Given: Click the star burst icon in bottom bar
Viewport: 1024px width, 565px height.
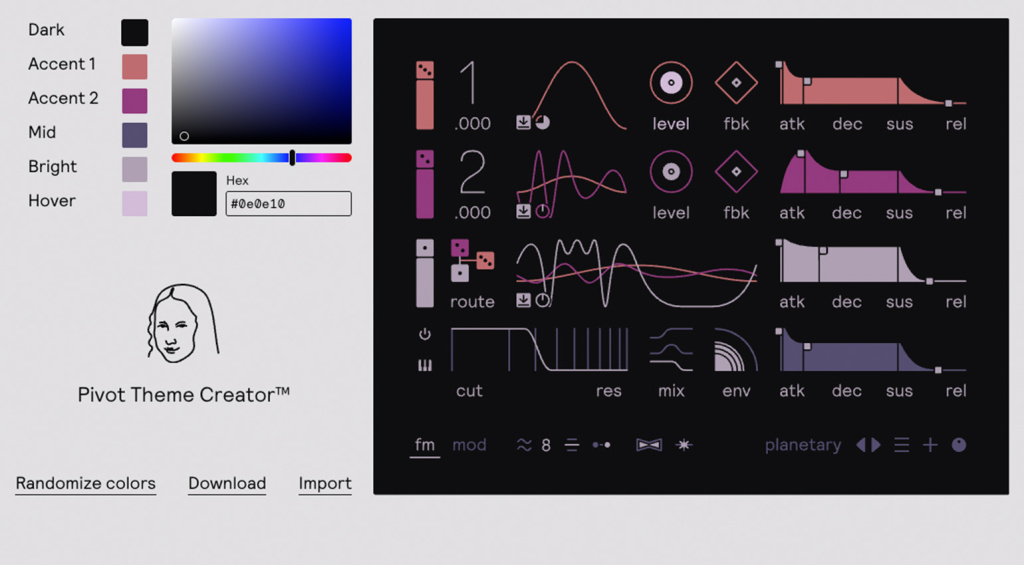Looking at the screenshot, I should (x=683, y=445).
